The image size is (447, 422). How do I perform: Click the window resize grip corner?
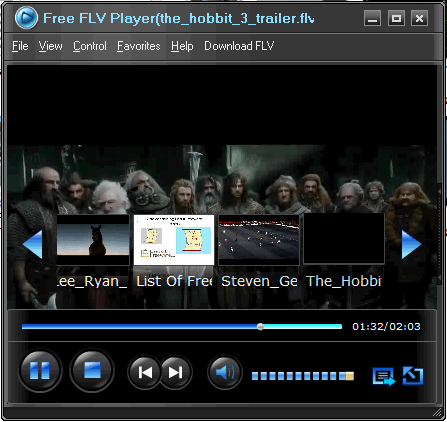coord(437,413)
